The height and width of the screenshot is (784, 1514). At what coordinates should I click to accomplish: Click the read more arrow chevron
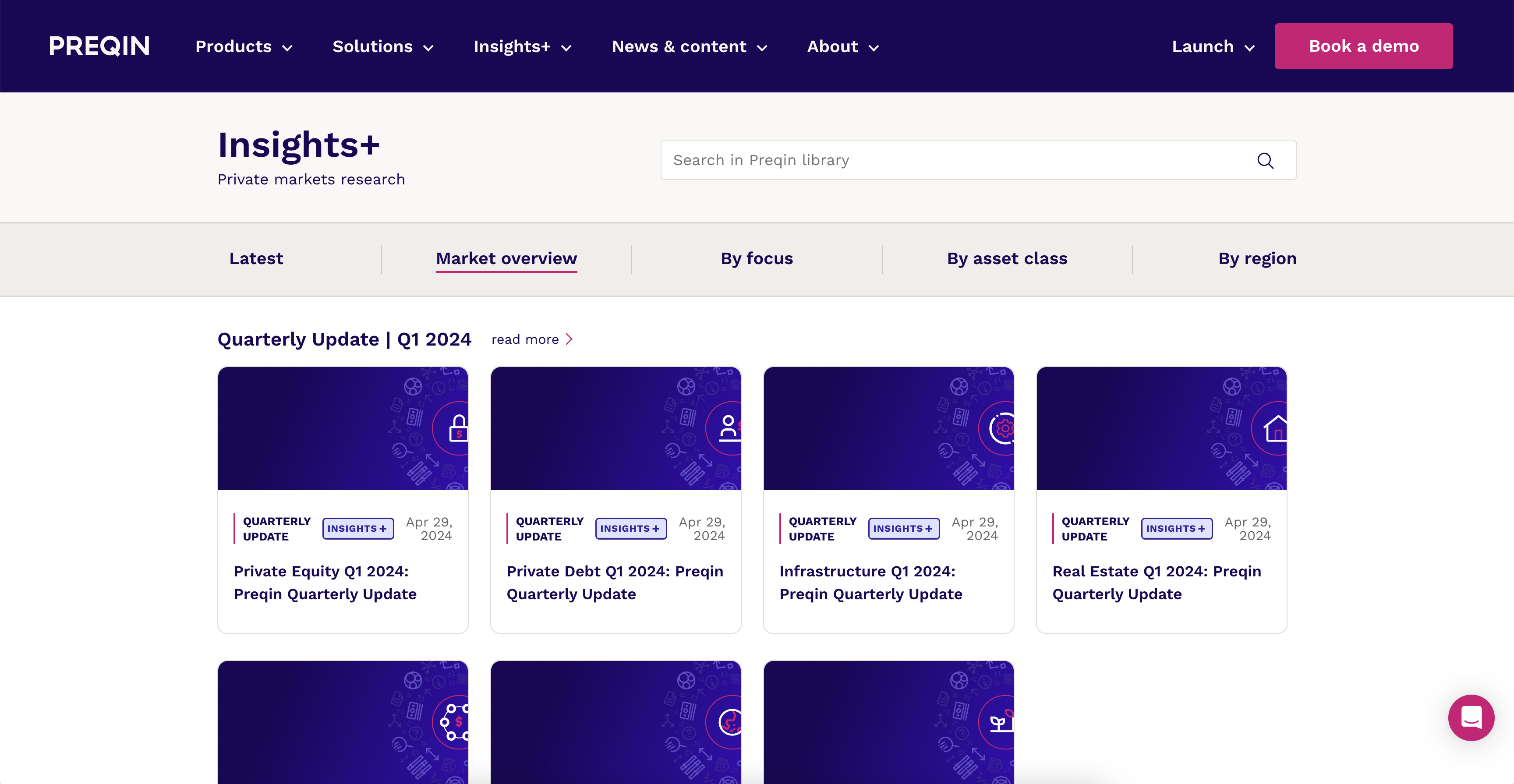click(x=569, y=339)
